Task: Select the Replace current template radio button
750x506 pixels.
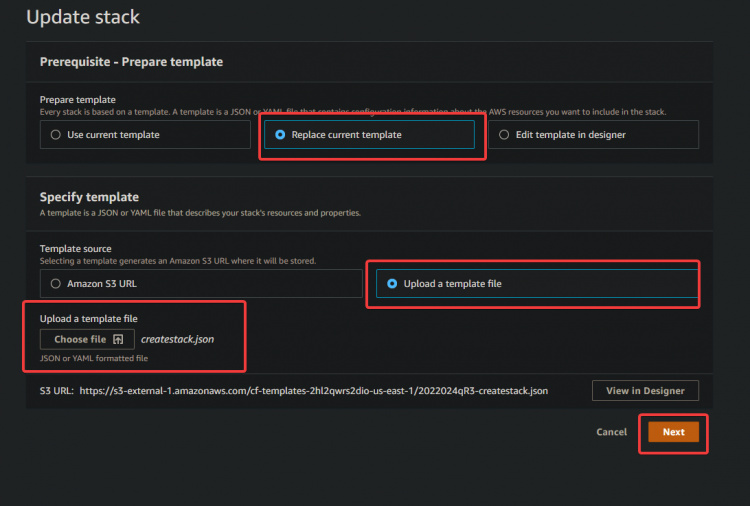Action: [x=280, y=134]
